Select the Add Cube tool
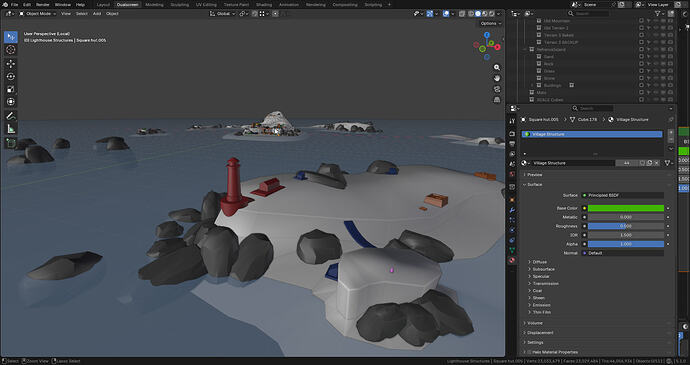Screen dimensions: 690x365 point(11,143)
